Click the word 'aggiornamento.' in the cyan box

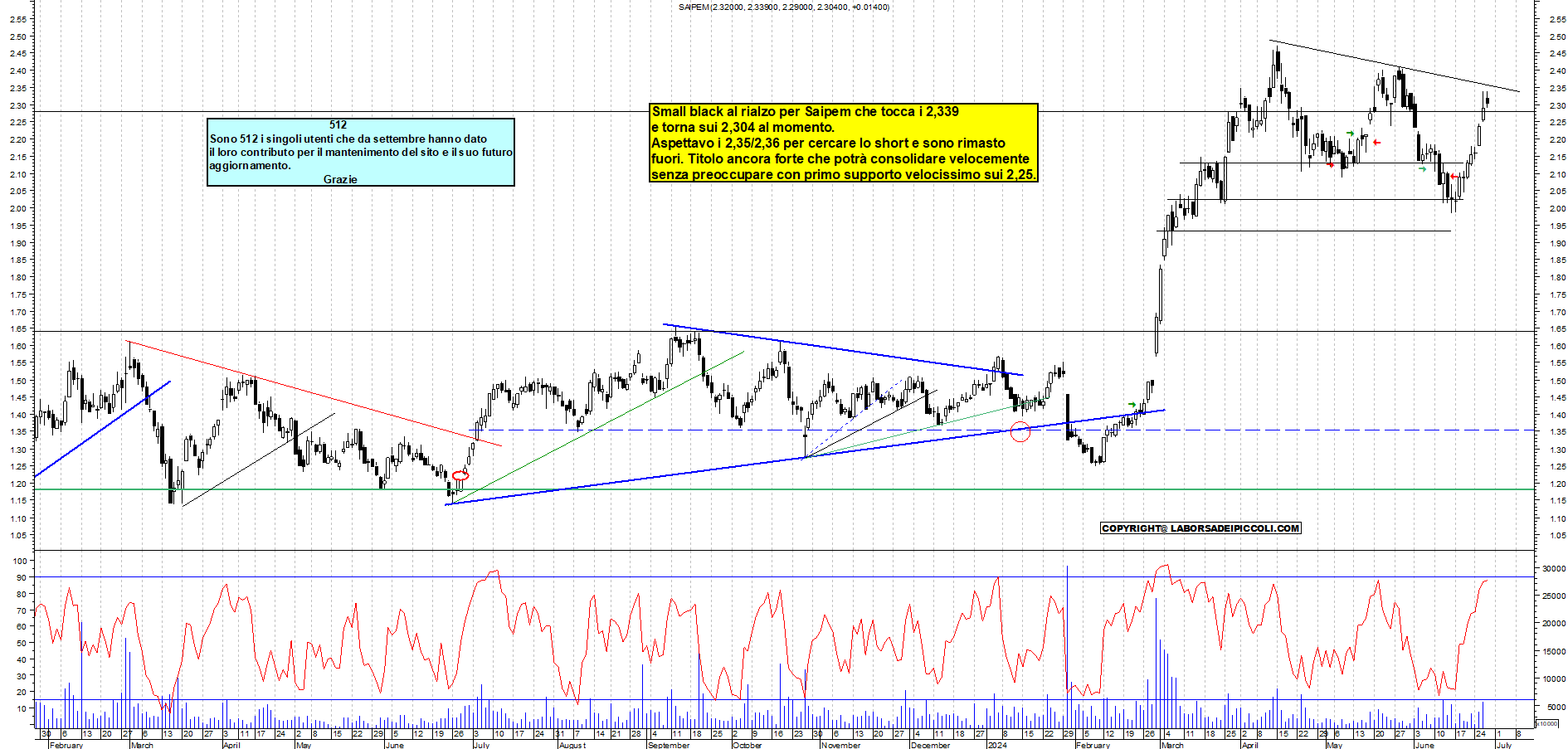point(250,165)
